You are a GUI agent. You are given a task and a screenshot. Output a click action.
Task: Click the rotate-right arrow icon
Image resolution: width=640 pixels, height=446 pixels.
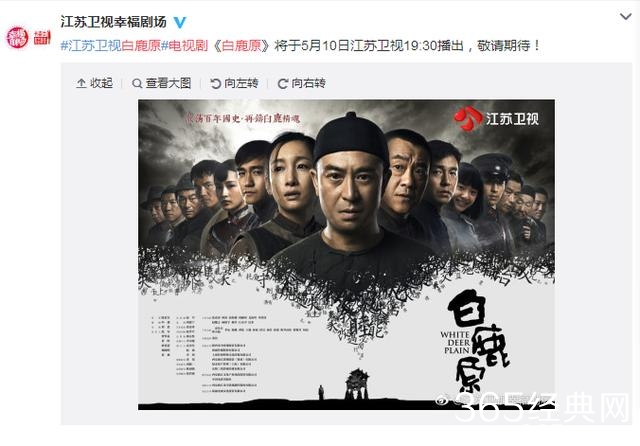point(282,83)
